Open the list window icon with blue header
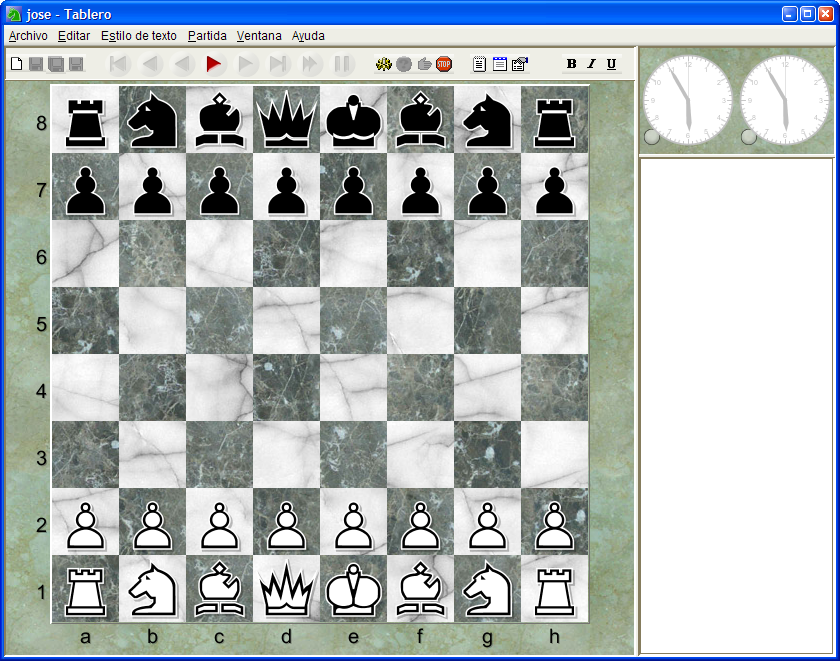The image size is (840, 661). 500,64
